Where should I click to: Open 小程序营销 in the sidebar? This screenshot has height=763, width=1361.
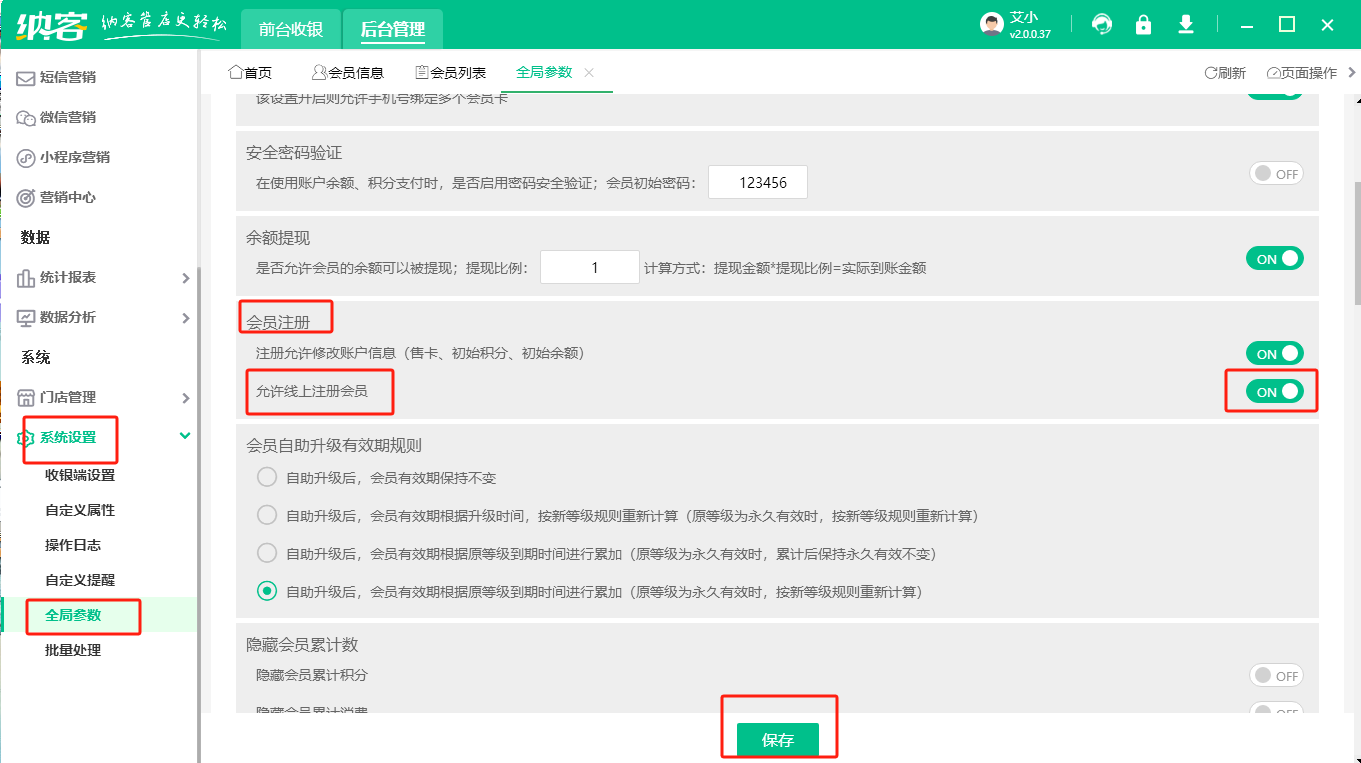pyautogui.click(x=74, y=157)
